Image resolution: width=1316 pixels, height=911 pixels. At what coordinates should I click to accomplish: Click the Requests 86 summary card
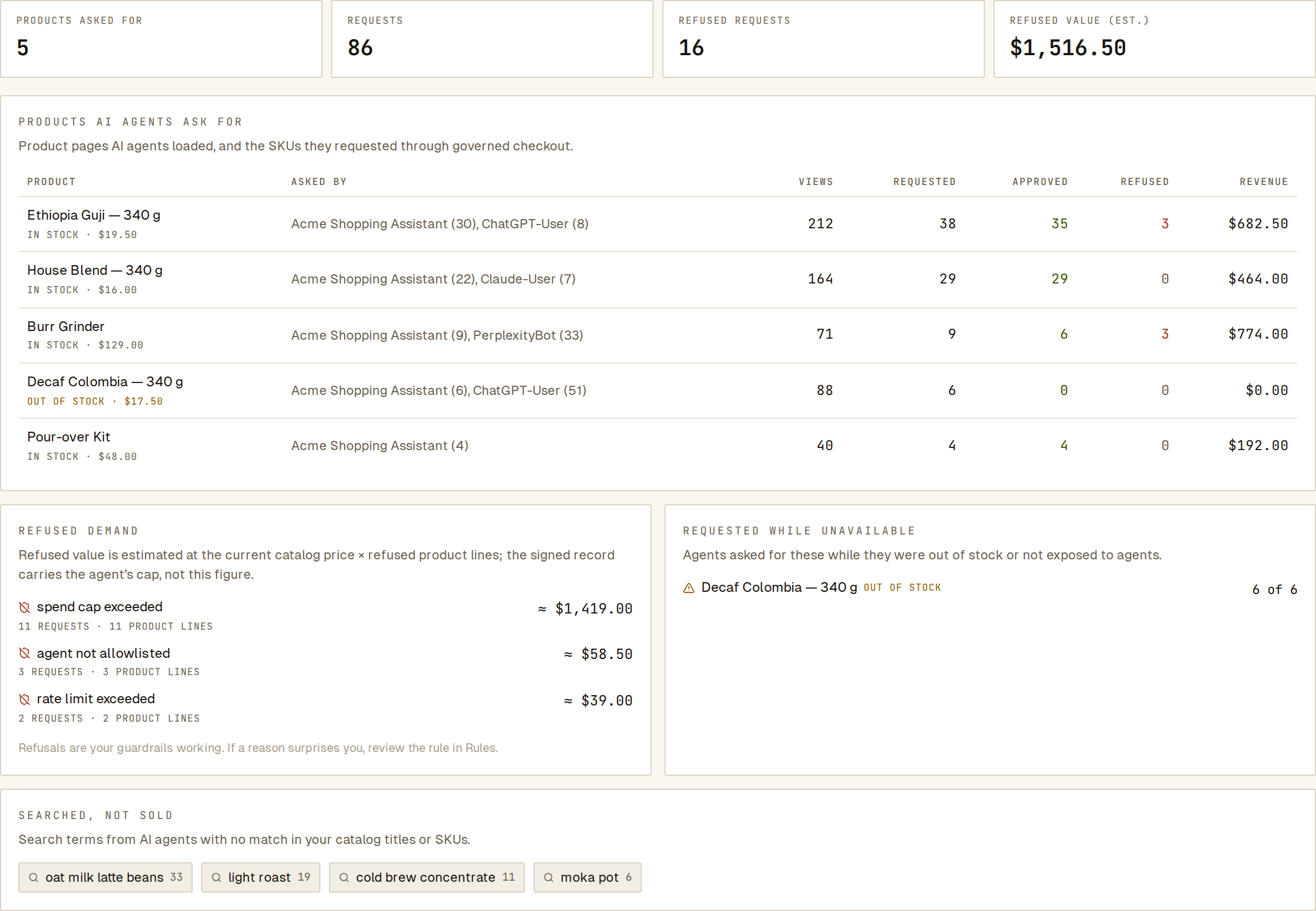tap(492, 38)
